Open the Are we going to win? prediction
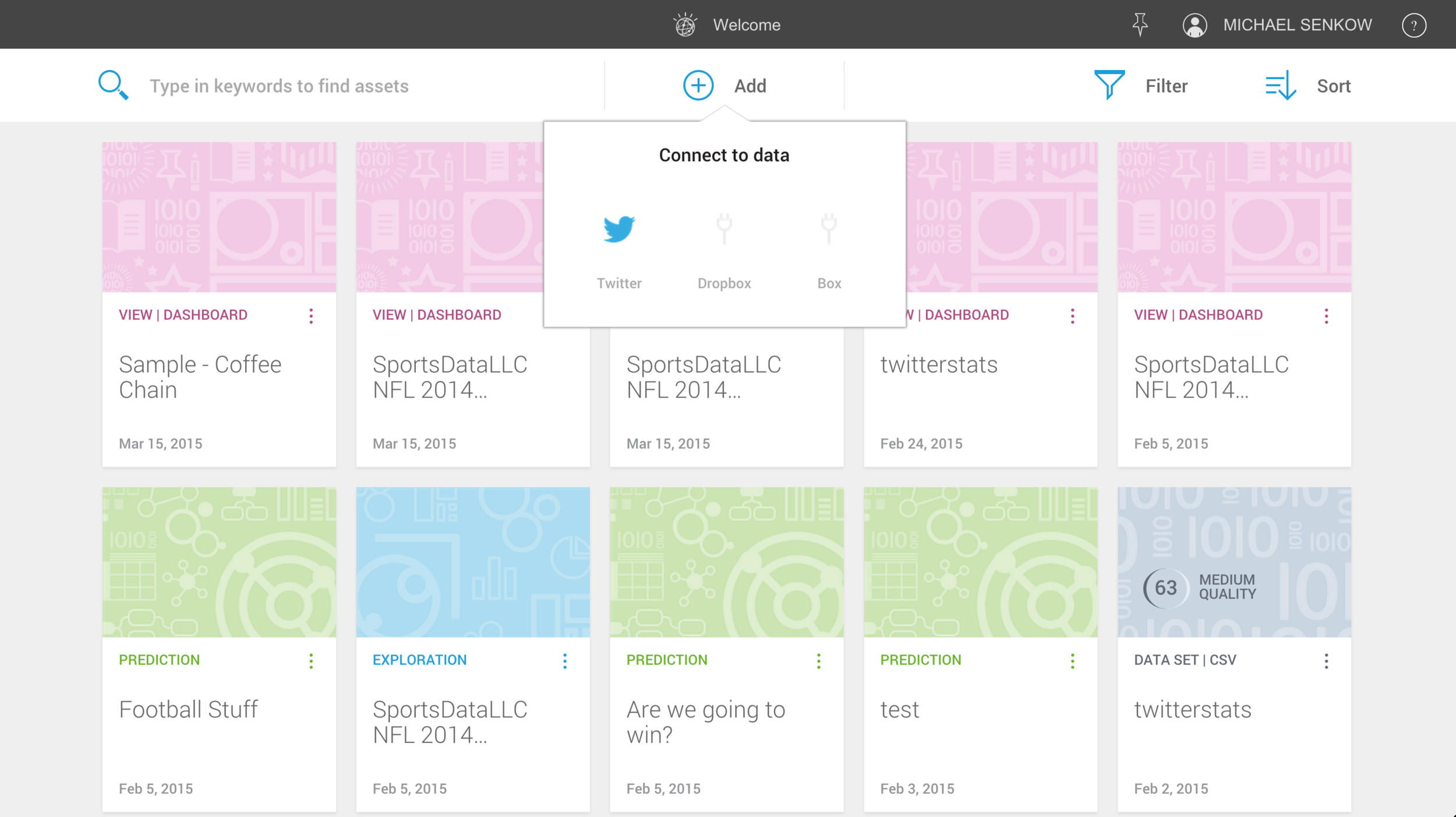 coord(705,722)
